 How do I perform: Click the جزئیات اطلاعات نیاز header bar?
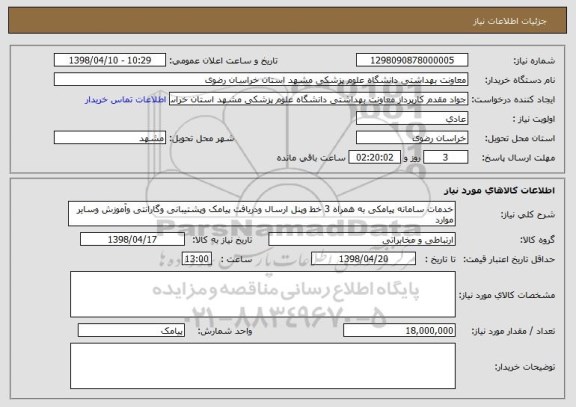[288, 21]
